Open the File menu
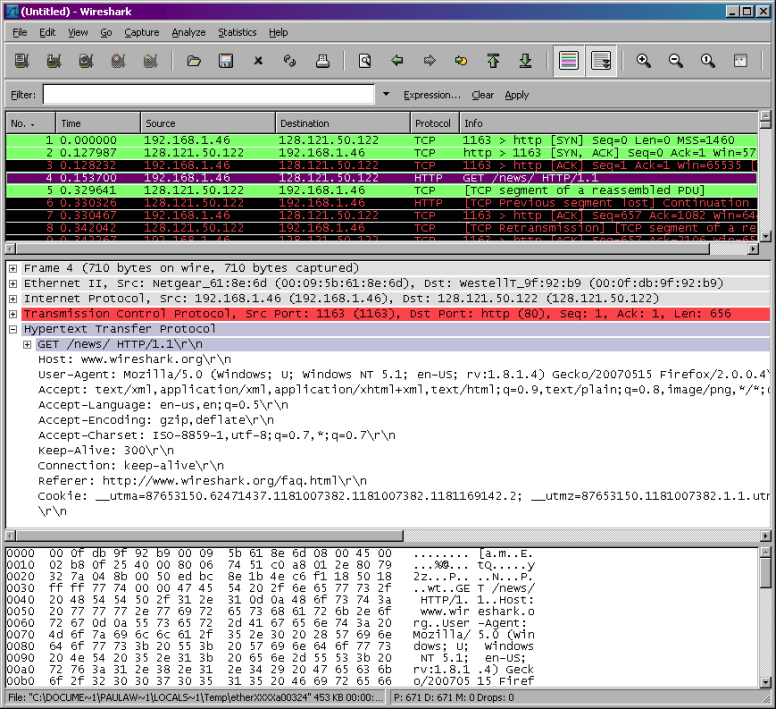This screenshot has height=709, width=776. pos(20,33)
